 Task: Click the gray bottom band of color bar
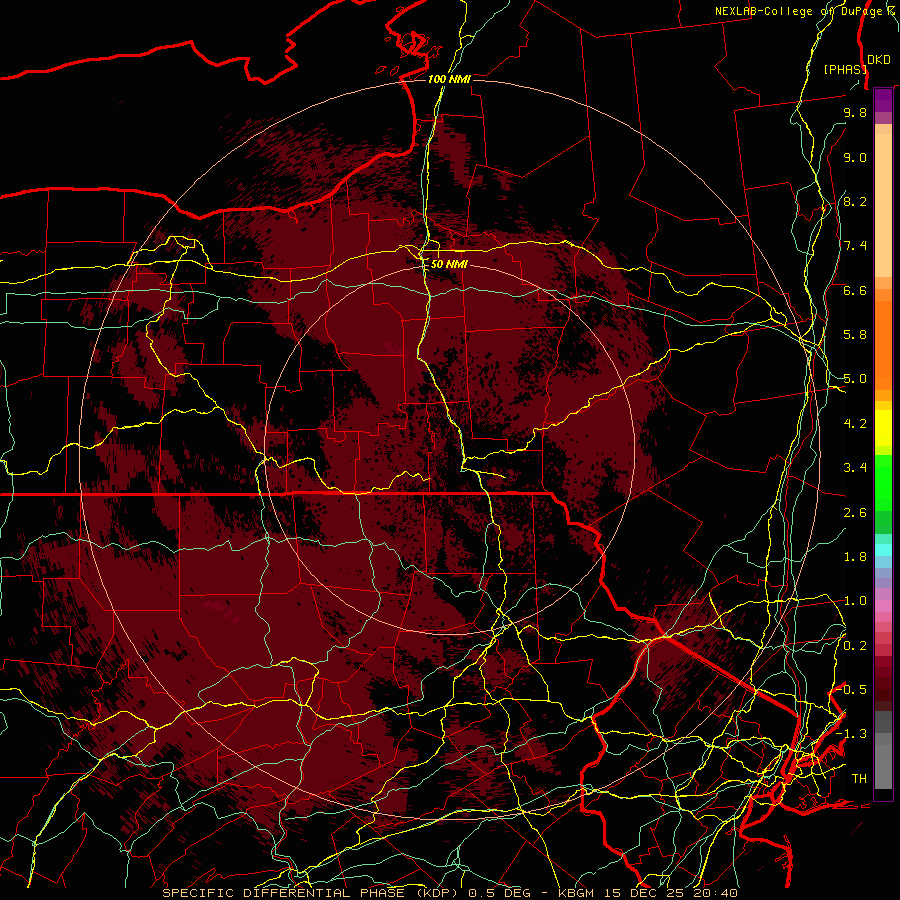click(x=883, y=750)
